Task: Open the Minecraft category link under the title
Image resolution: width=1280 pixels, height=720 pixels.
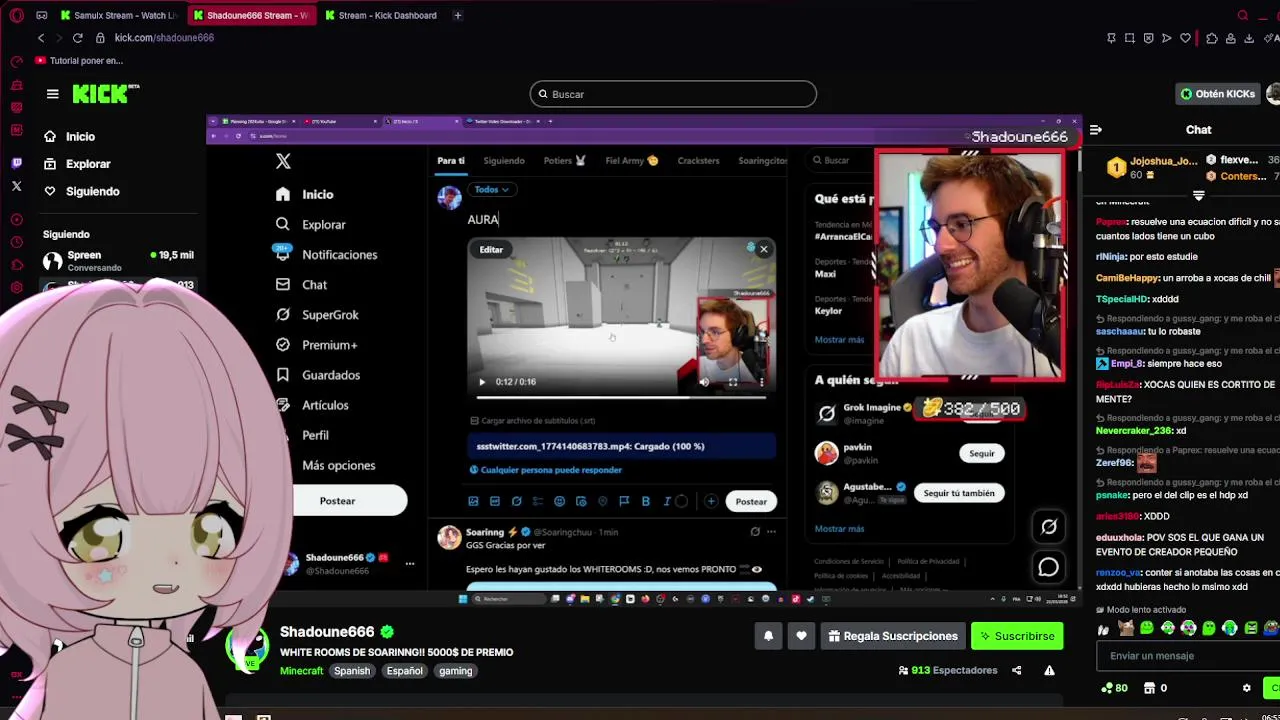Action: tap(301, 671)
